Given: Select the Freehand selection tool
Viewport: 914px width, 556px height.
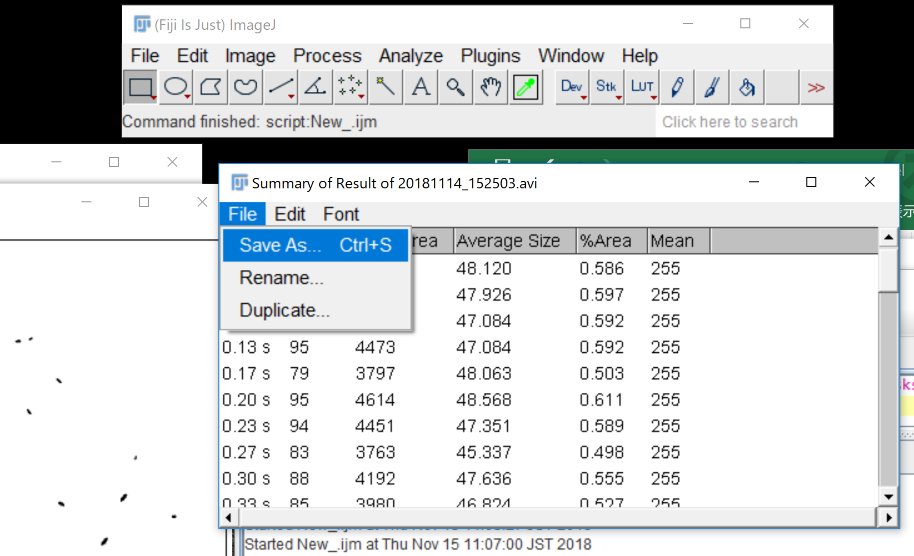Looking at the screenshot, I should pos(245,87).
